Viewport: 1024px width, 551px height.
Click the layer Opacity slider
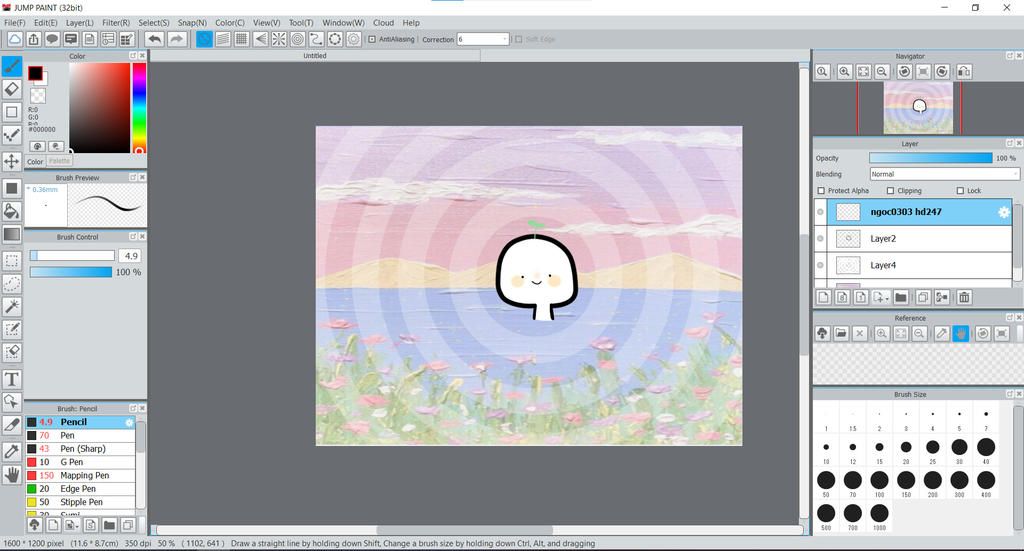click(x=931, y=158)
